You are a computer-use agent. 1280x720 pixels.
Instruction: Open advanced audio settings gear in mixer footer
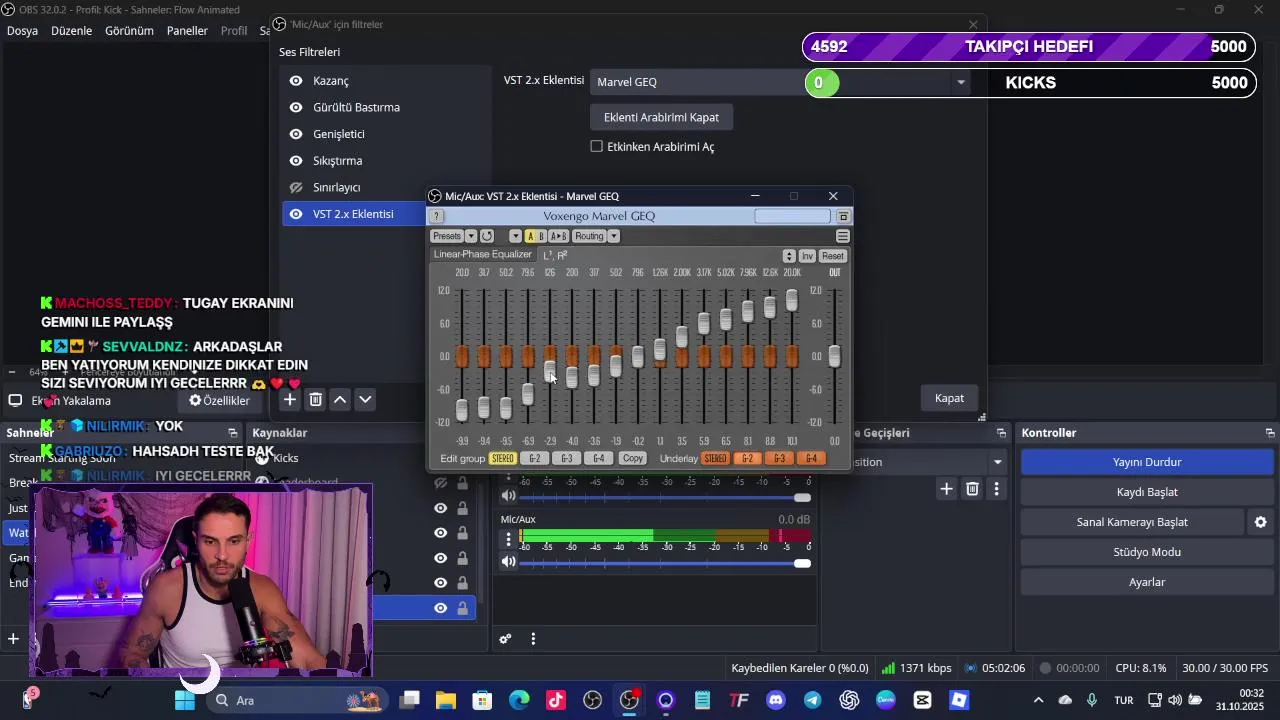[x=506, y=639]
